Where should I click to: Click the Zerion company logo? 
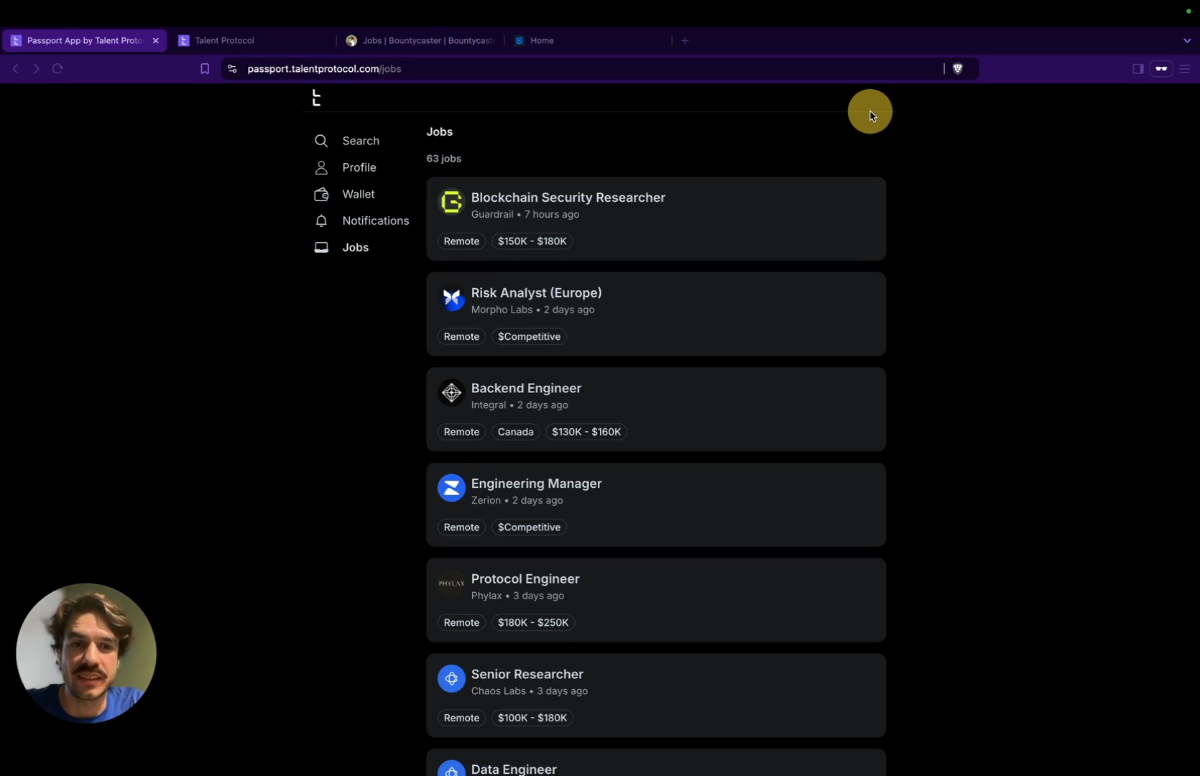click(452, 488)
